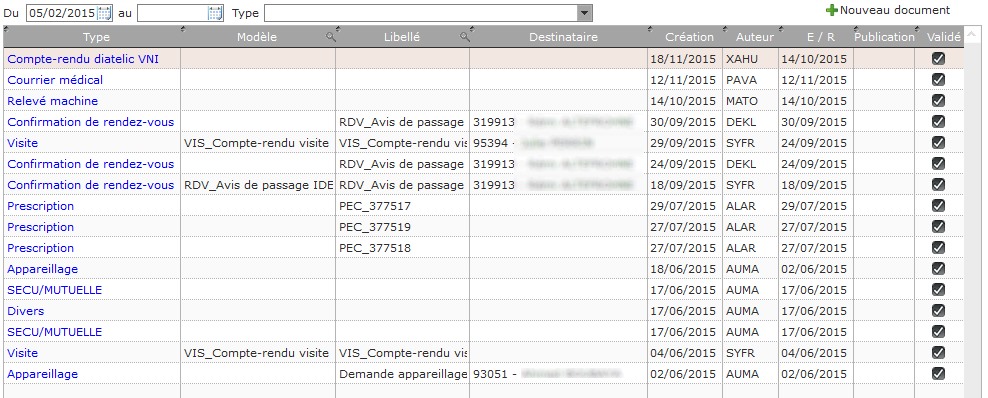The image size is (988, 398).
Task: Click the sort arrows on Type column
Action: 6,29
